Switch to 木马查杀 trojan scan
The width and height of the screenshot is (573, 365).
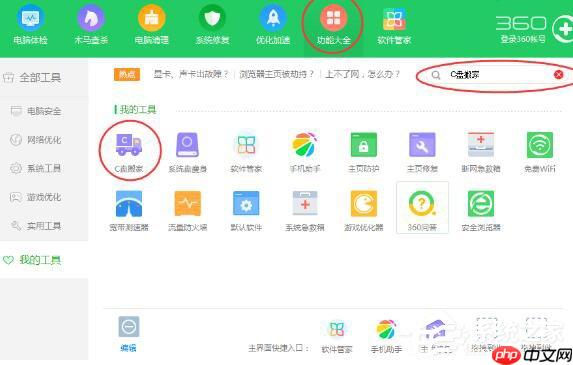(x=91, y=26)
